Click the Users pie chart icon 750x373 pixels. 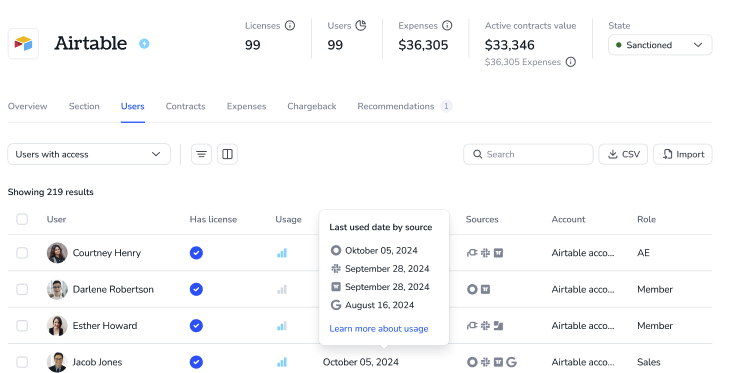coord(361,25)
